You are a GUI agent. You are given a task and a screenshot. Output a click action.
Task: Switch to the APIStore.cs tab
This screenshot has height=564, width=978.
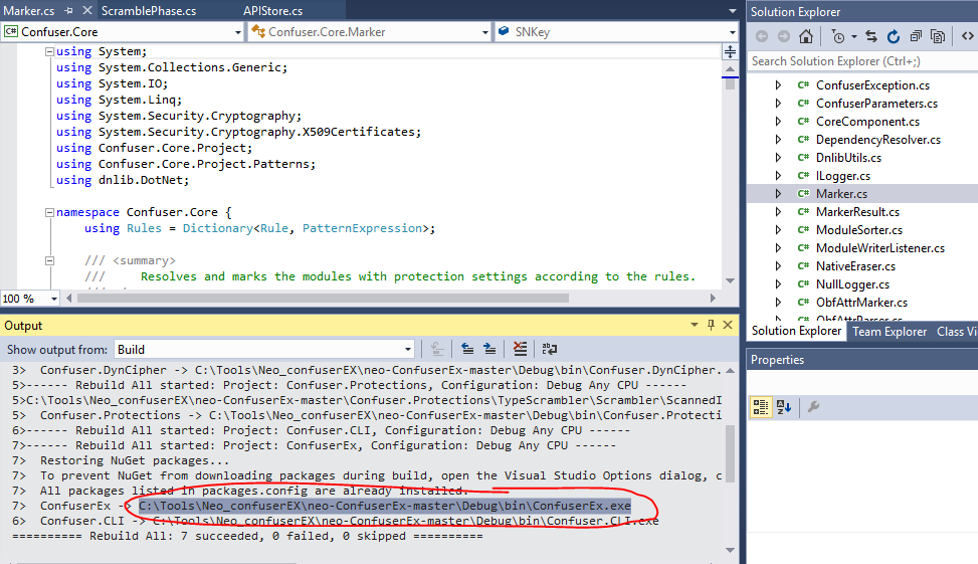click(x=273, y=11)
